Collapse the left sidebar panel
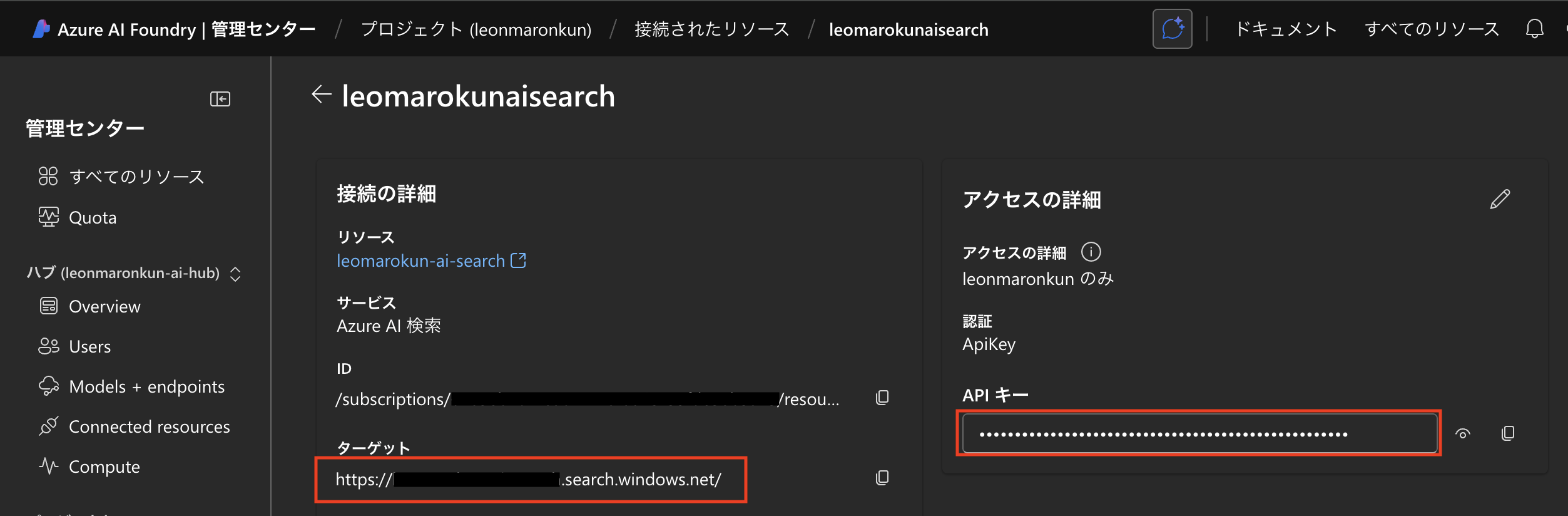The image size is (1568, 516). (x=220, y=99)
